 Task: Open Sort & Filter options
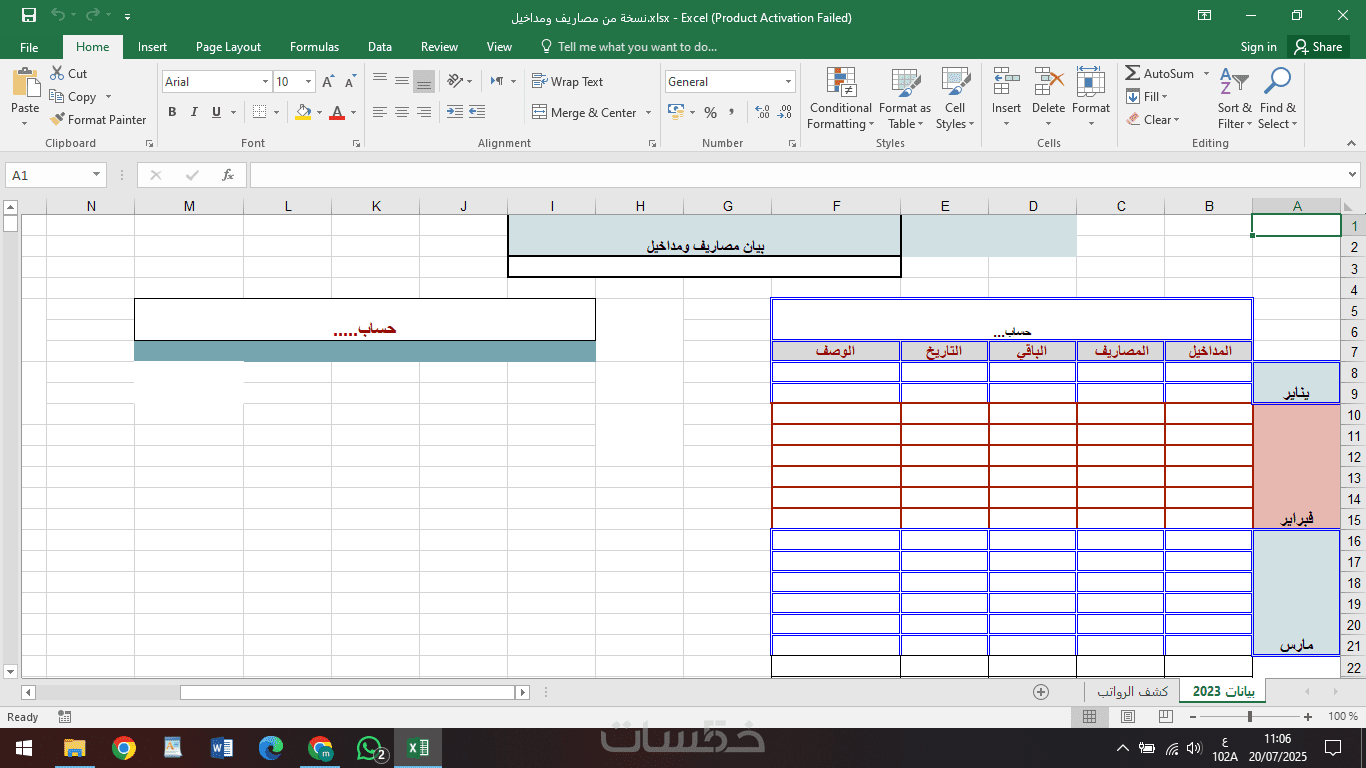(1234, 98)
